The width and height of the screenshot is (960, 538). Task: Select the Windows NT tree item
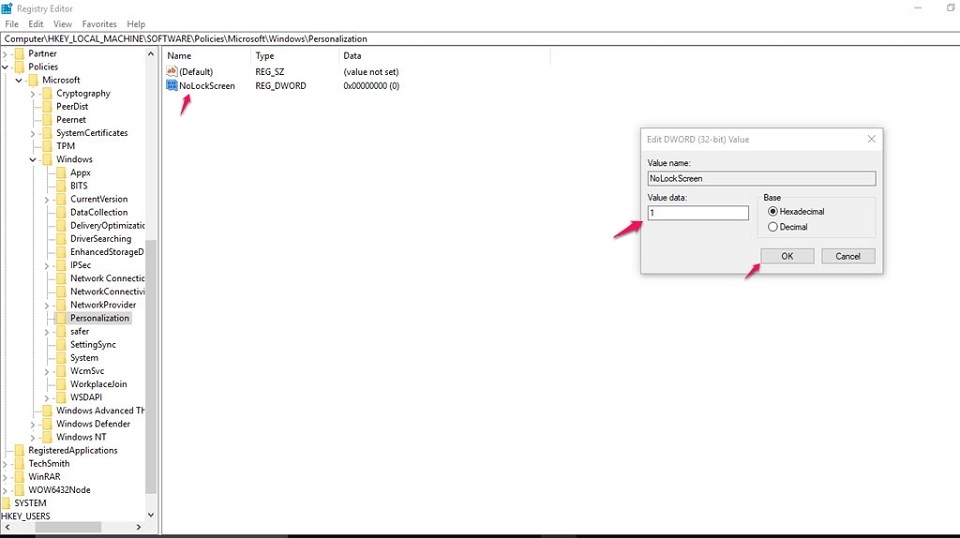[81, 437]
